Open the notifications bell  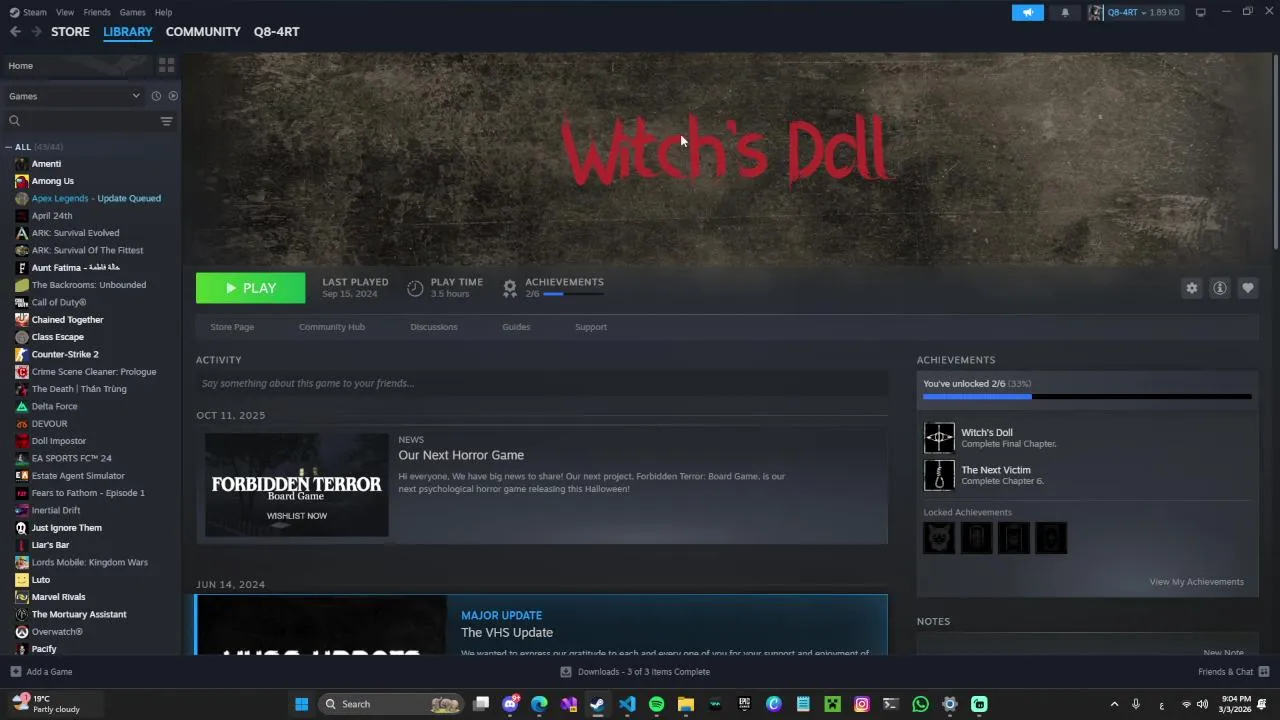point(1065,12)
